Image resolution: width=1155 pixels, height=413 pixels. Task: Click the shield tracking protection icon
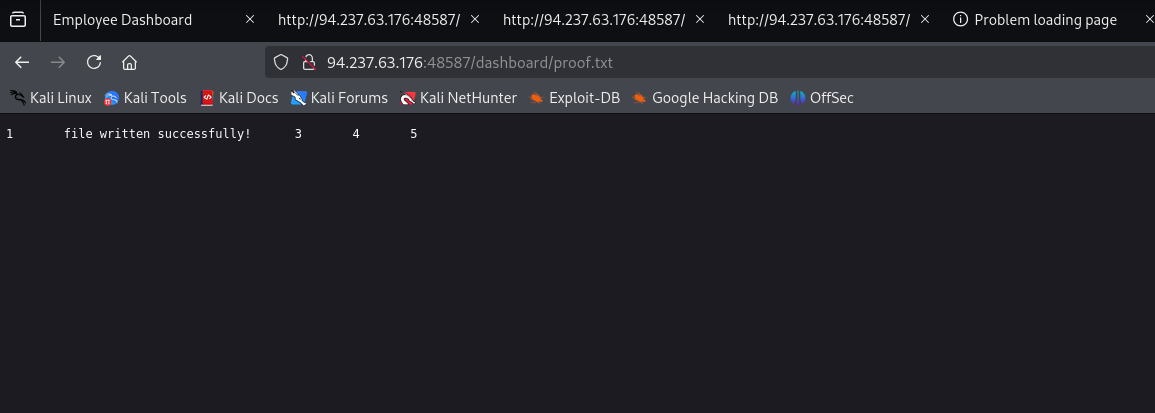click(281, 62)
